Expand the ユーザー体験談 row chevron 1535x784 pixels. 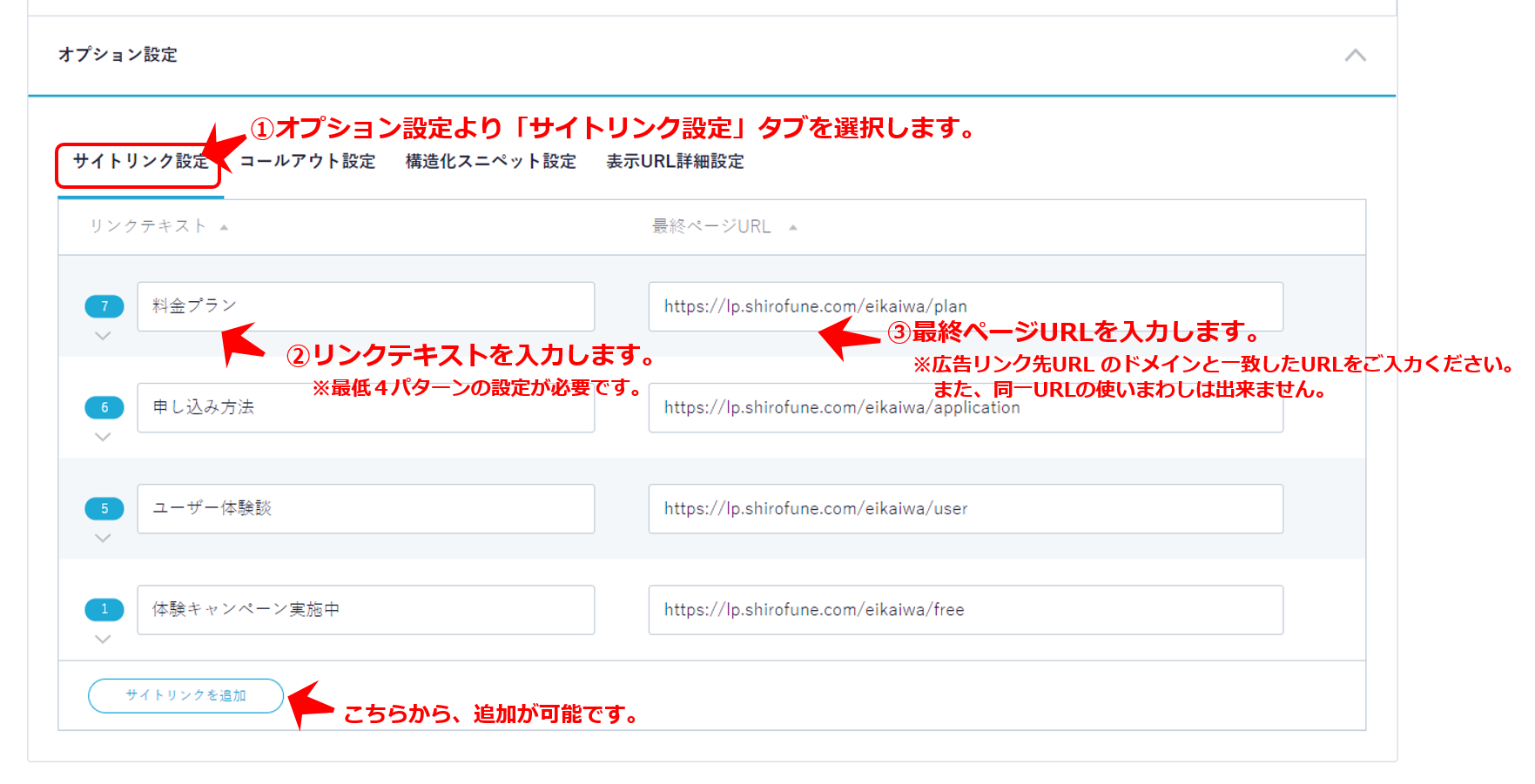pos(103,538)
